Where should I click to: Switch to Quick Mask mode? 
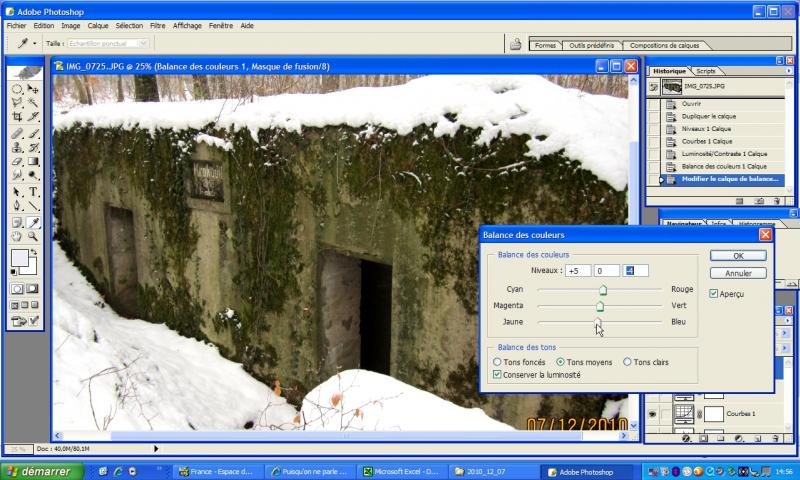32,289
